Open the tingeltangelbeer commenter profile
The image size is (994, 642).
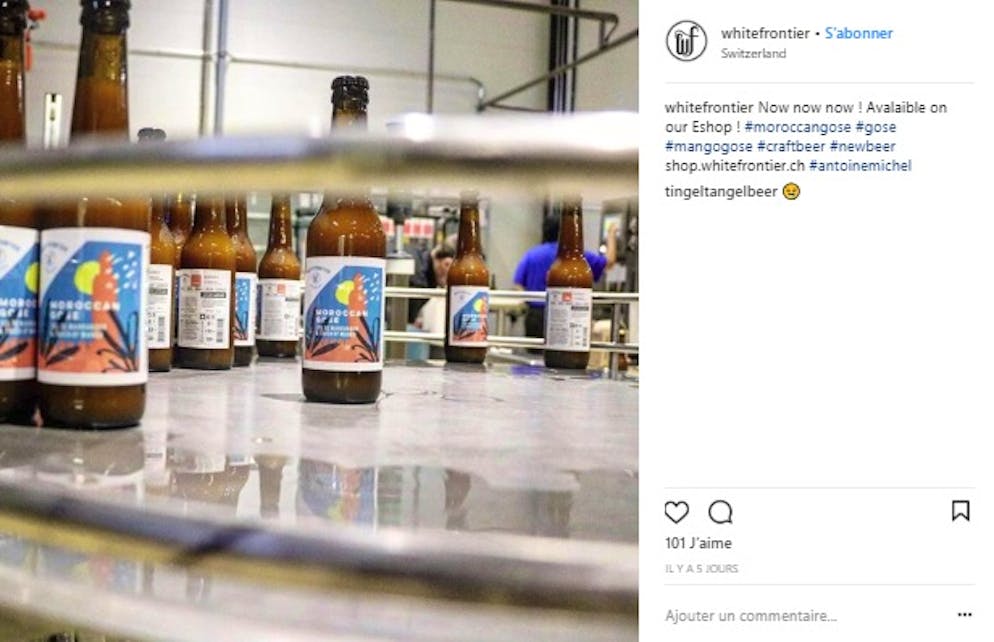pyautogui.click(x=721, y=191)
